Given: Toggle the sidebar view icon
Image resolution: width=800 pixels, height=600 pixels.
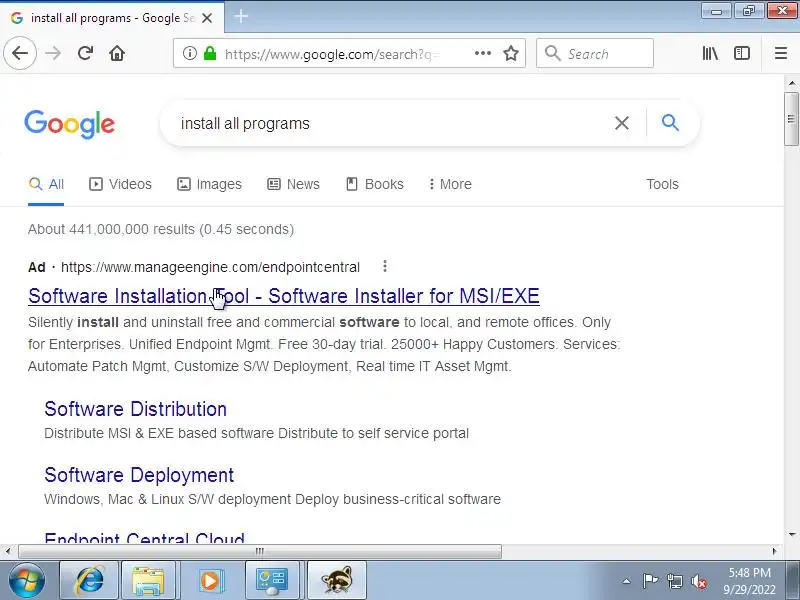Looking at the screenshot, I should (x=741, y=53).
